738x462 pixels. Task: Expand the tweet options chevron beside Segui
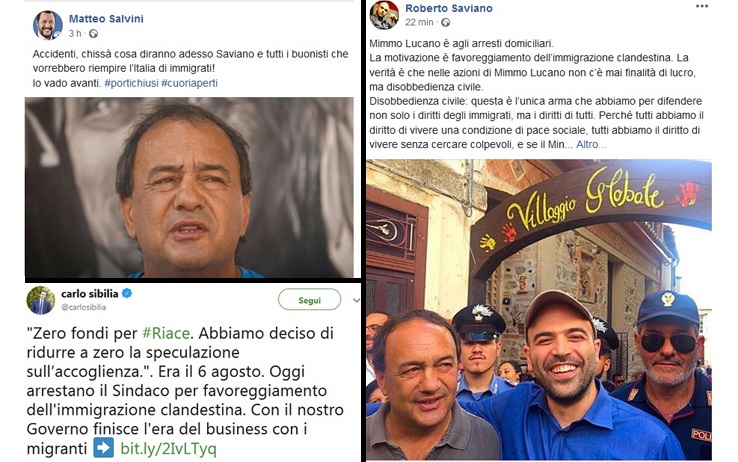pos(356,300)
